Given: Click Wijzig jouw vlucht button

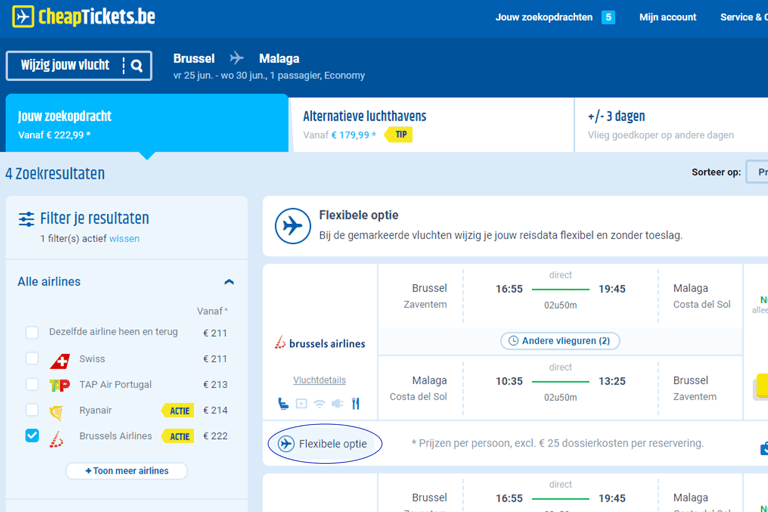Looking at the screenshot, I should click(79, 66).
